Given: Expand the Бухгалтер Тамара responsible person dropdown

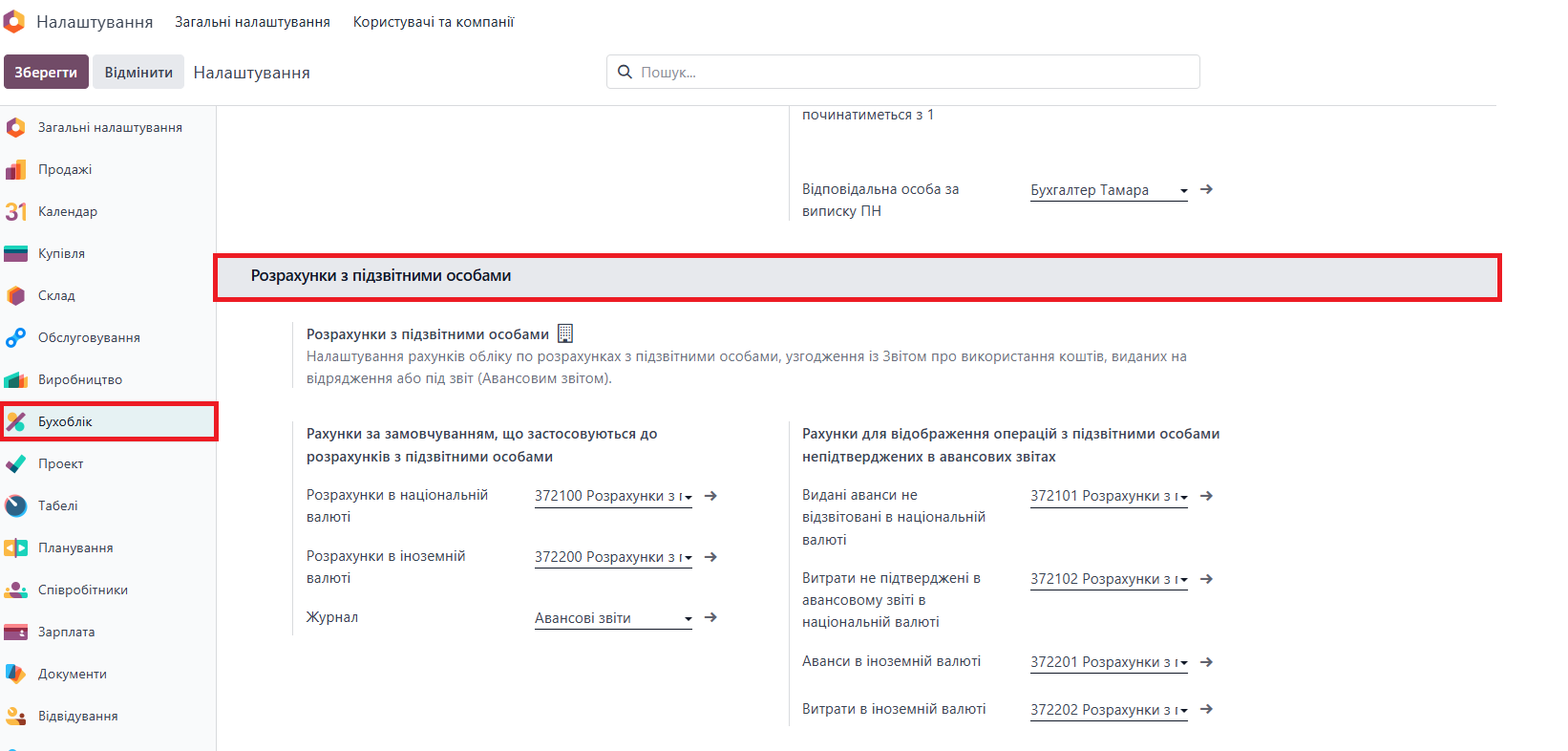Looking at the screenshot, I should click(x=1183, y=191).
